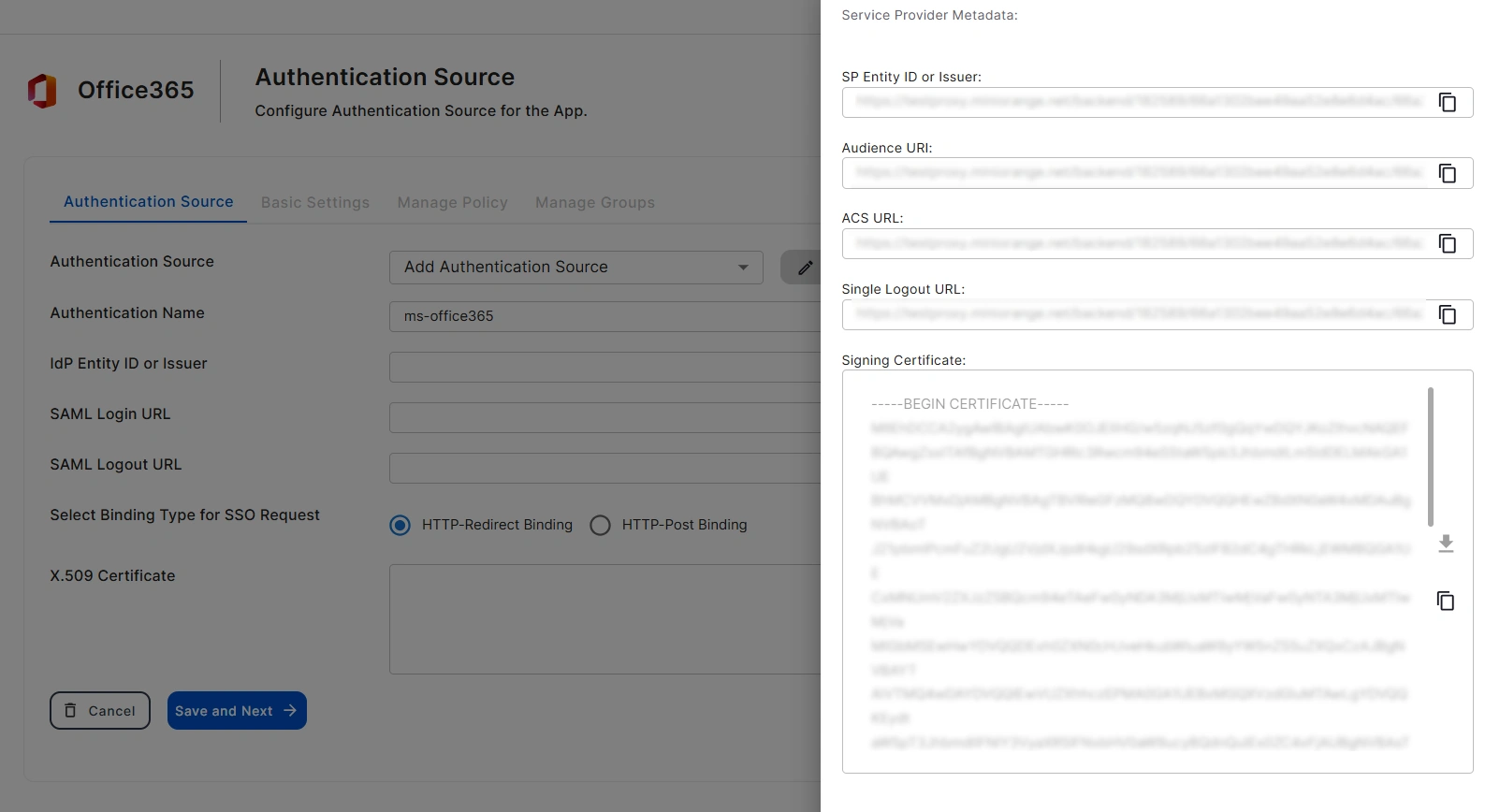Switch to the Authentication Source tab
The image size is (1485, 812).
tap(148, 202)
